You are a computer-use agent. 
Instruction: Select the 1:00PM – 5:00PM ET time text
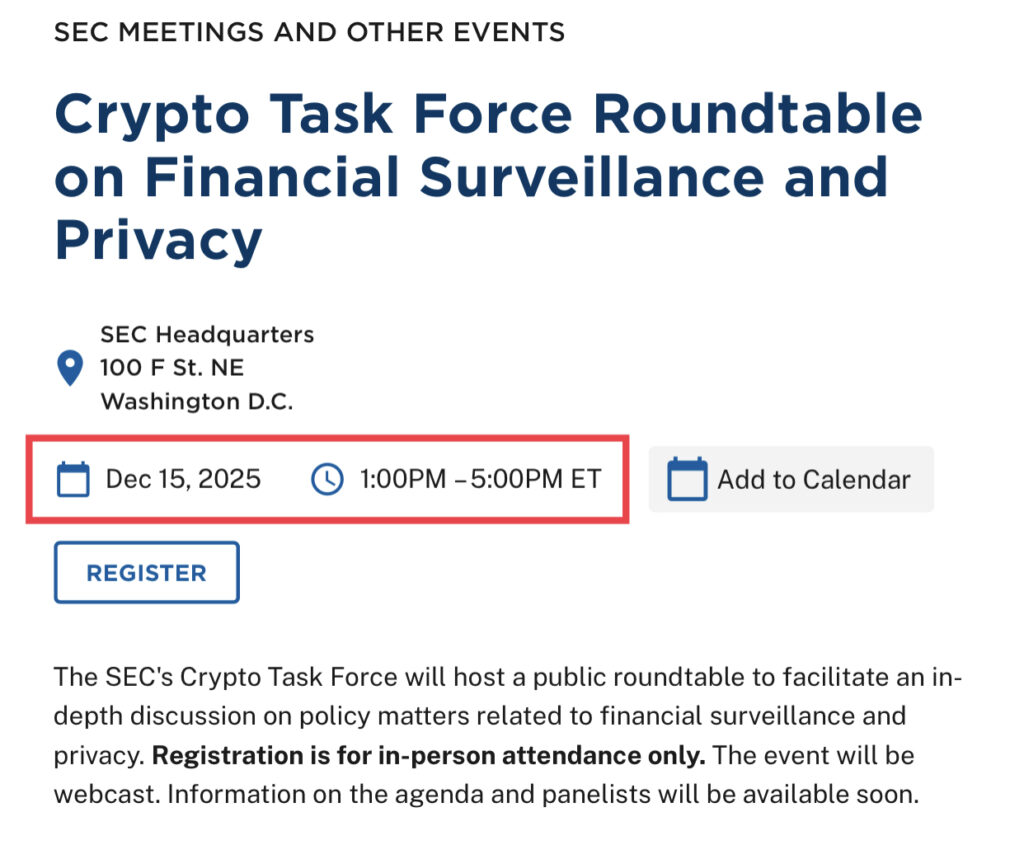pyautogui.click(x=480, y=479)
